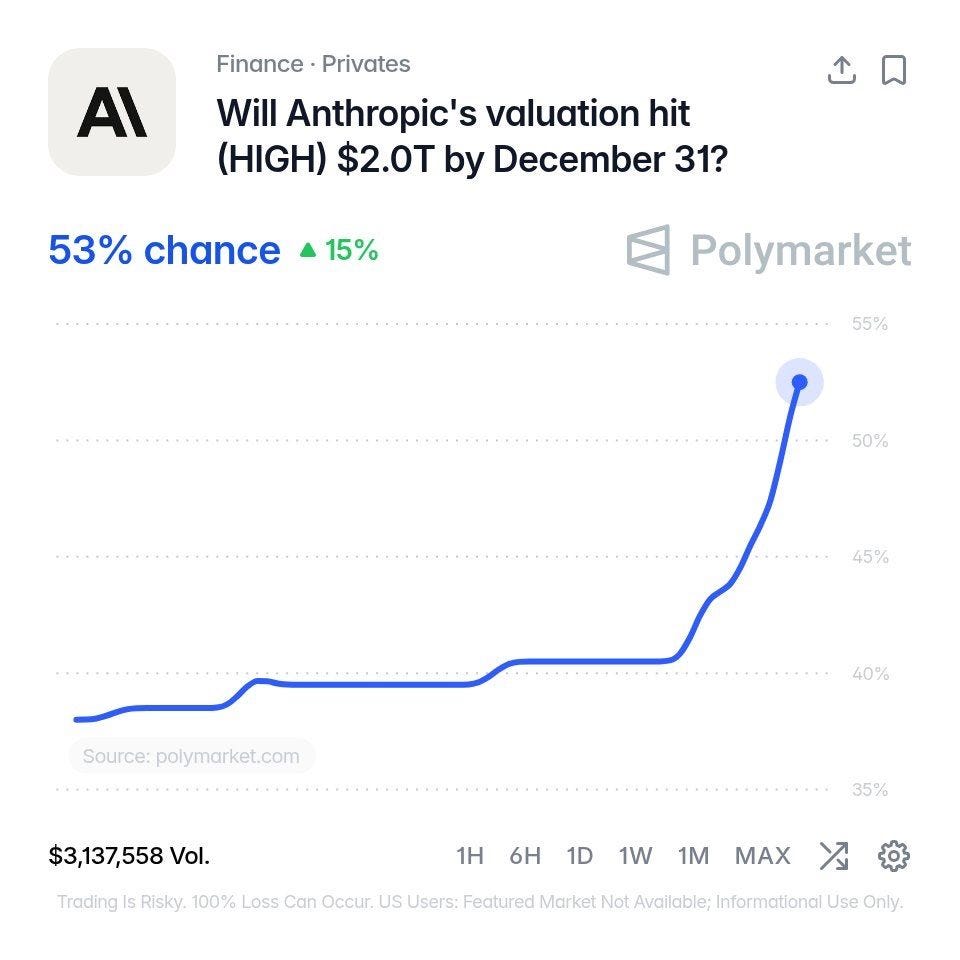
Task: Bookmark this market
Action: pyautogui.click(x=893, y=70)
